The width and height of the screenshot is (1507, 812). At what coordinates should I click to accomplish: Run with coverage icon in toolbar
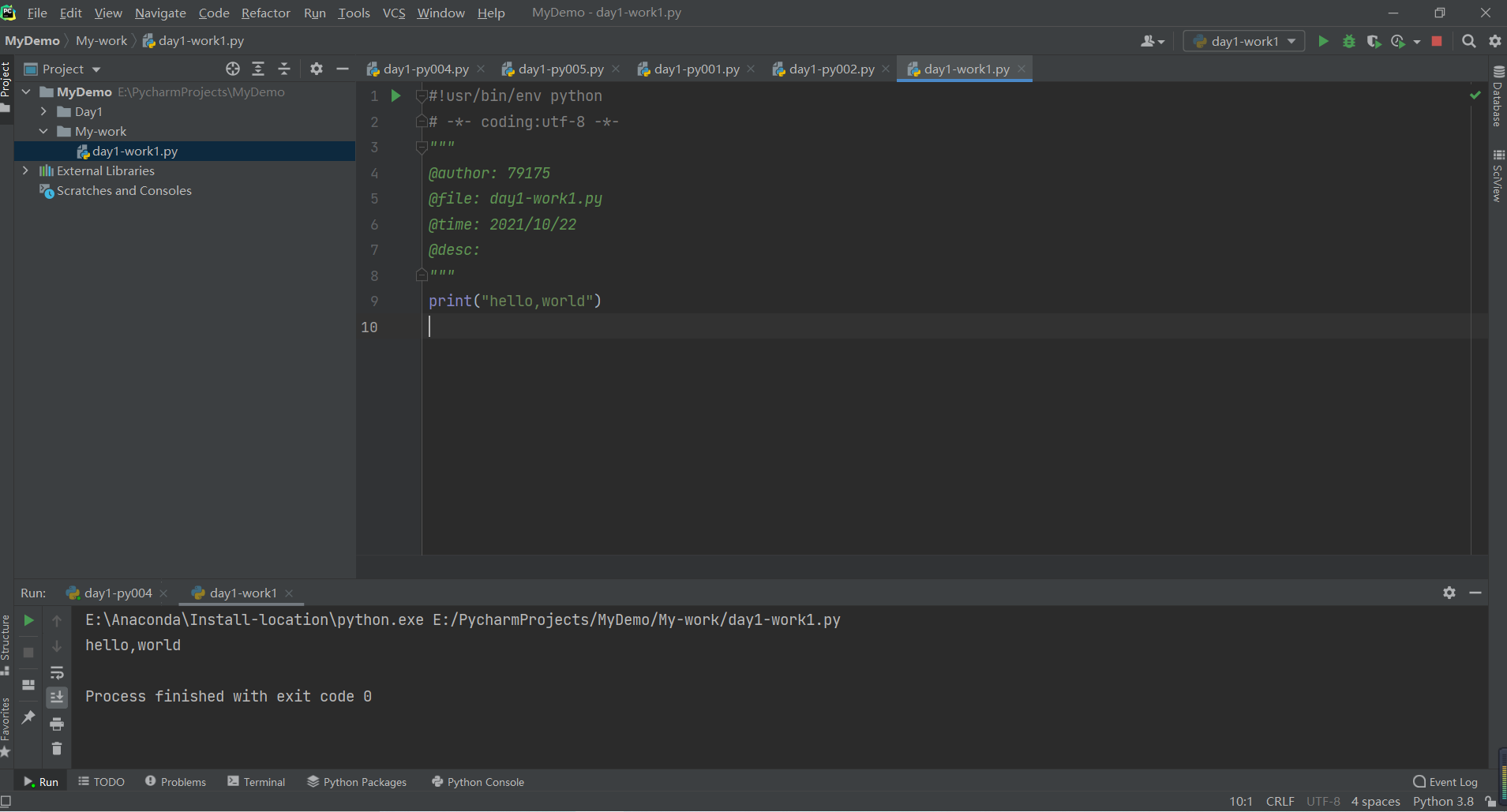pyautogui.click(x=1374, y=41)
